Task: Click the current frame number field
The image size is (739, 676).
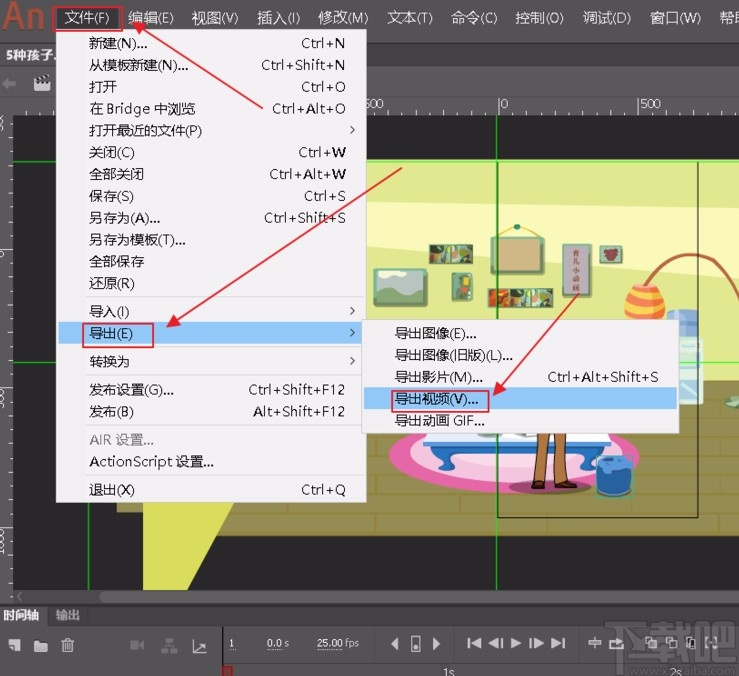Action: pyautogui.click(x=231, y=643)
